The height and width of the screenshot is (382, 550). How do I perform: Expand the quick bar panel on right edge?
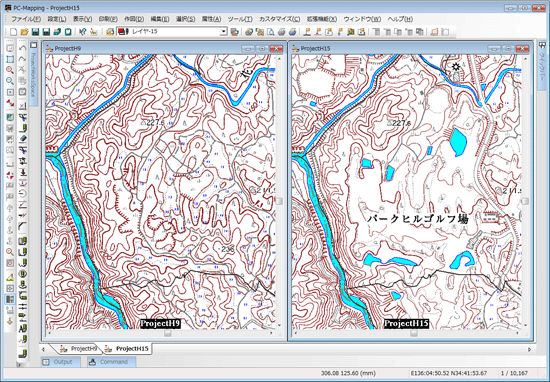[542, 64]
